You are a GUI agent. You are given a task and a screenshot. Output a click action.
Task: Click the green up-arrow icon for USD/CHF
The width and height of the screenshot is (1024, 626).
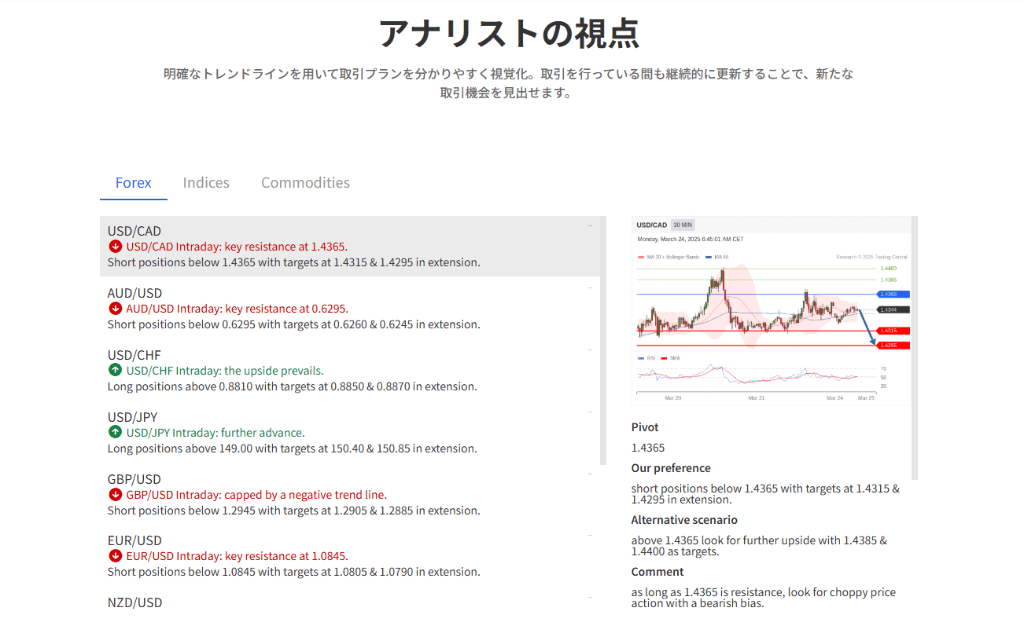point(115,371)
